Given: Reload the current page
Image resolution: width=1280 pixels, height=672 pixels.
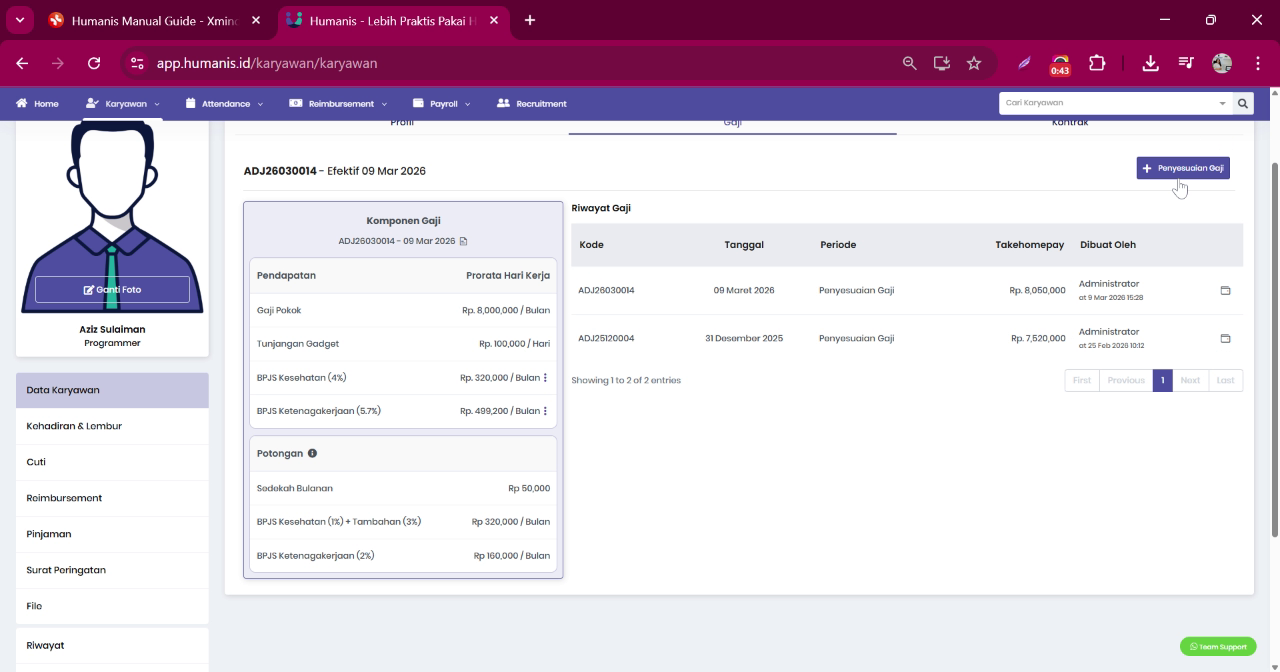Looking at the screenshot, I should point(94,63).
